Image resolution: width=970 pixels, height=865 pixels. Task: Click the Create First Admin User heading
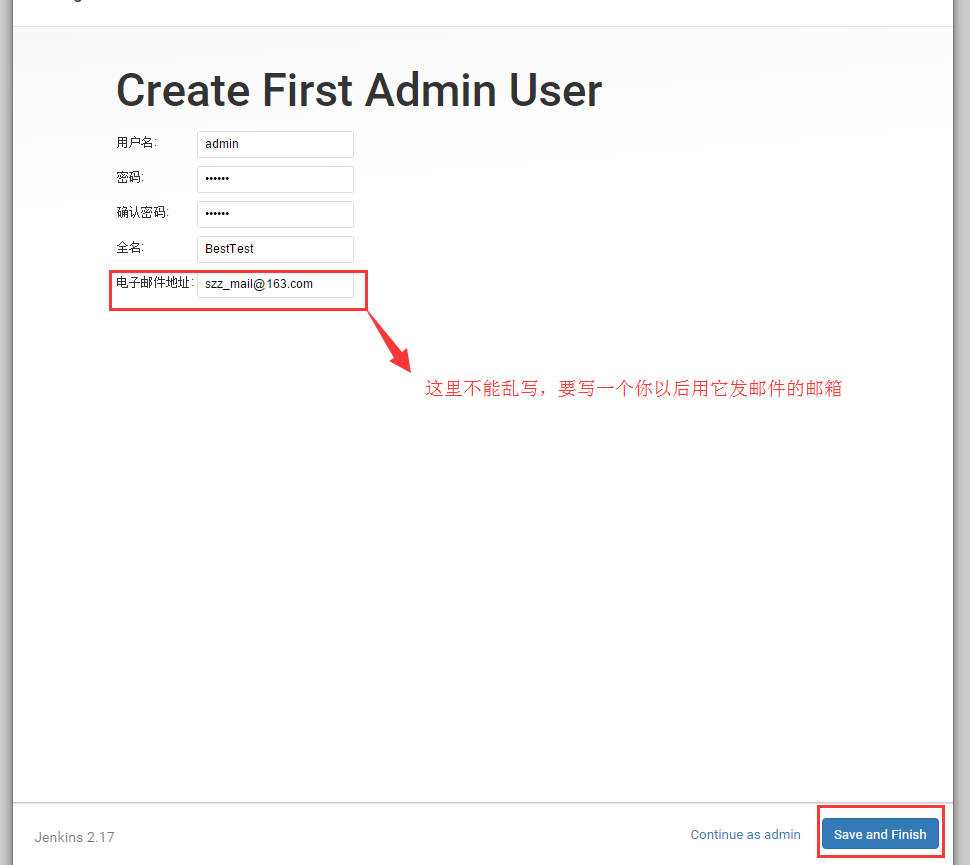click(359, 90)
